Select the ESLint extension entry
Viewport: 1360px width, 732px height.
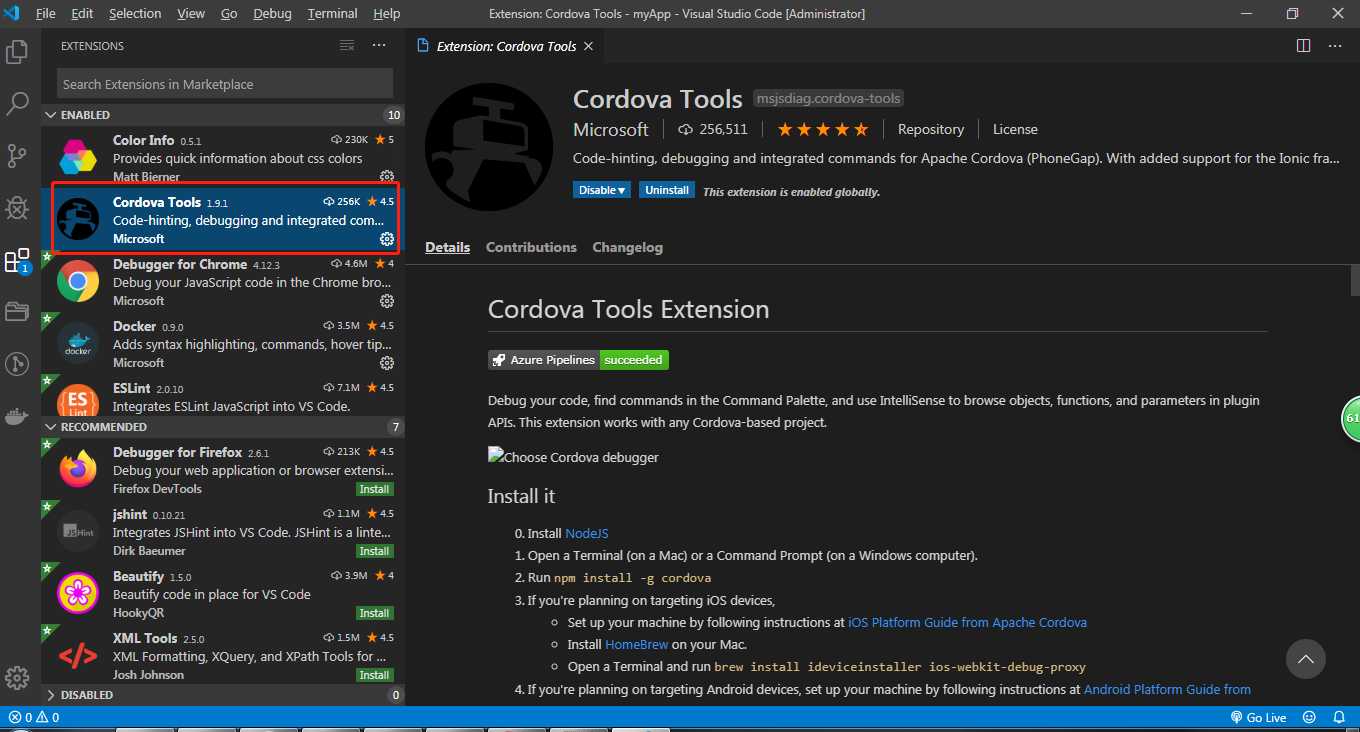(x=222, y=396)
